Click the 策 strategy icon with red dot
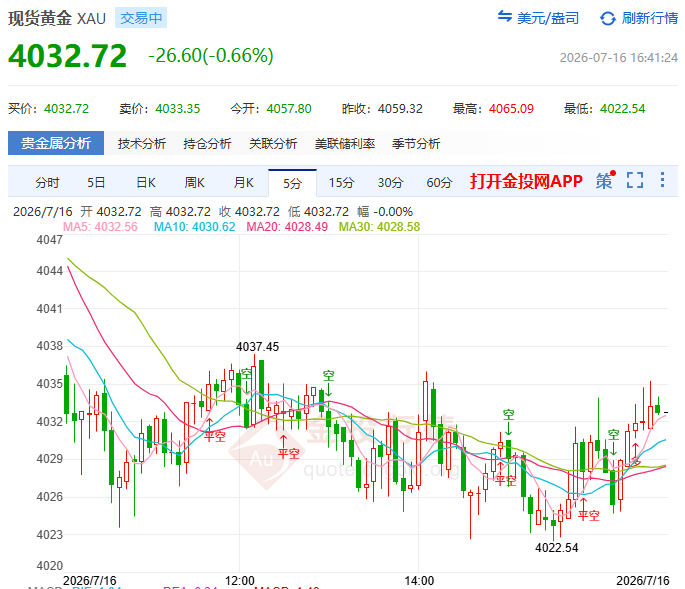Screen dimensions: 685x589 [605, 180]
